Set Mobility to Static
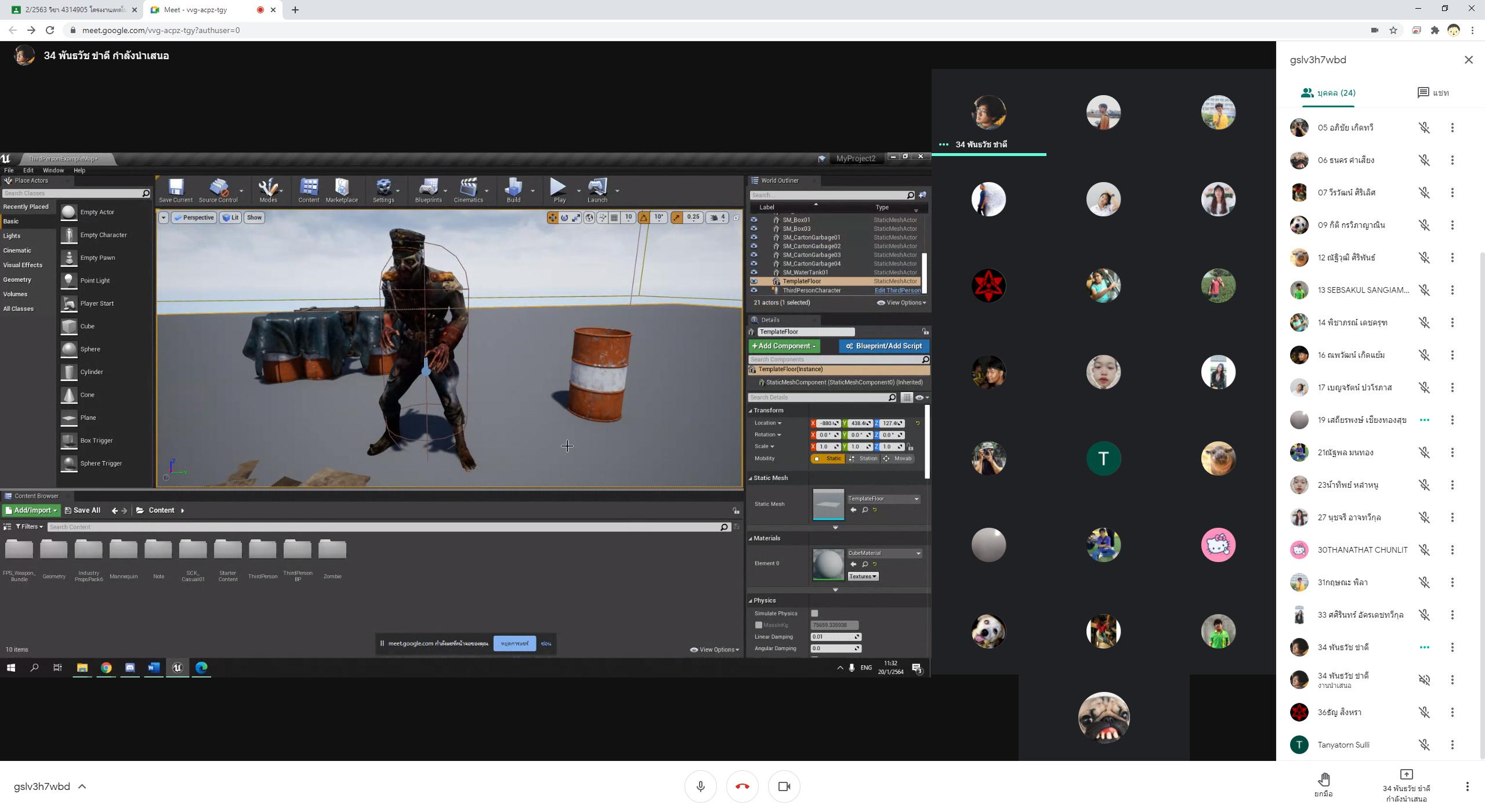 (828, 458)
